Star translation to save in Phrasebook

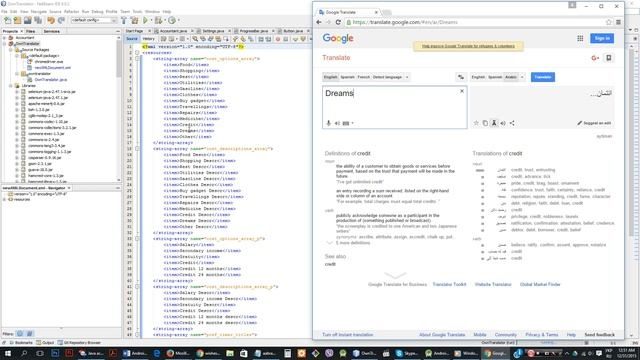pyautogui.click(x=476, y=123)
